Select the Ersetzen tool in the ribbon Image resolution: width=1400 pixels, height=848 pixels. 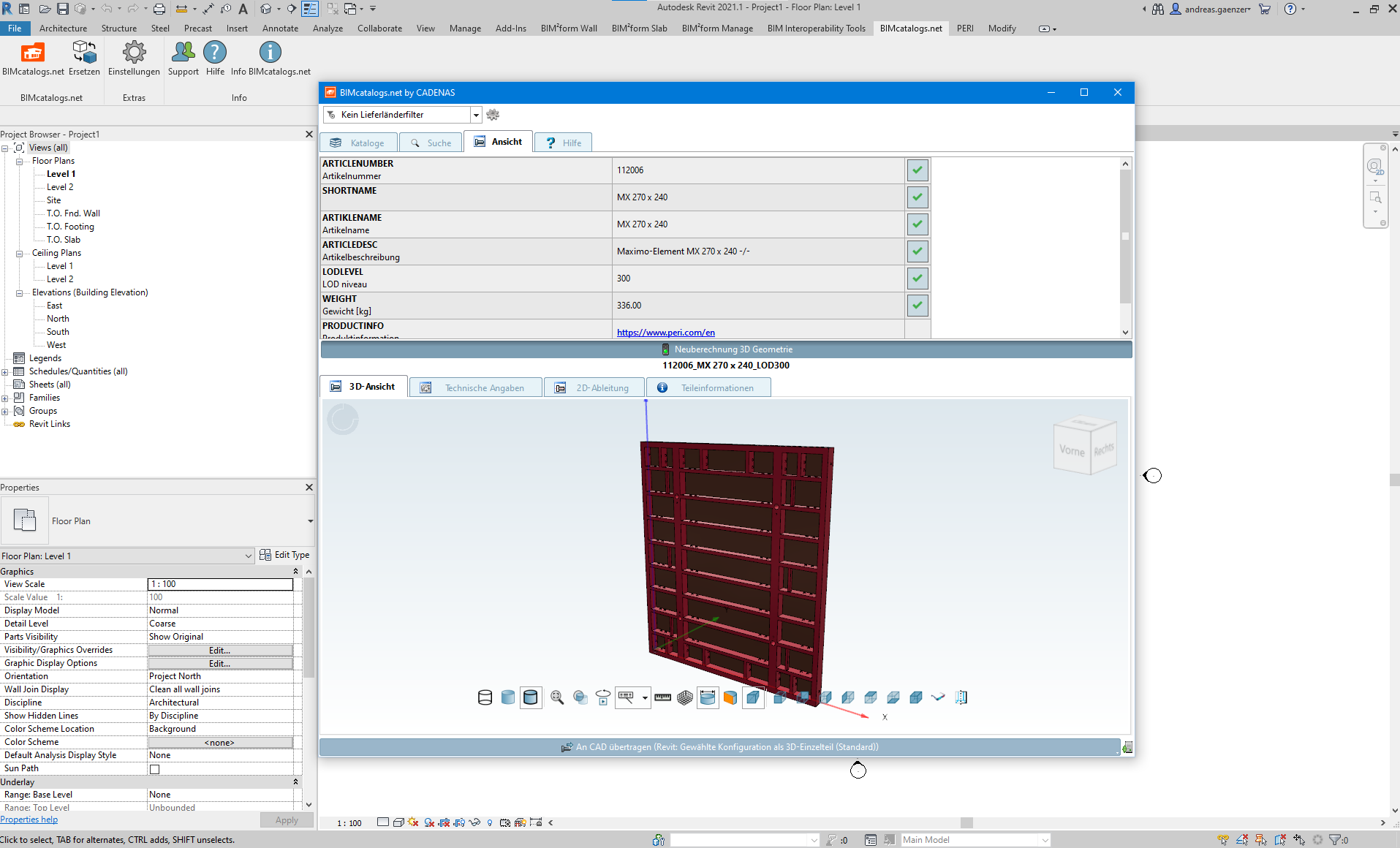(x=84, y=53)
